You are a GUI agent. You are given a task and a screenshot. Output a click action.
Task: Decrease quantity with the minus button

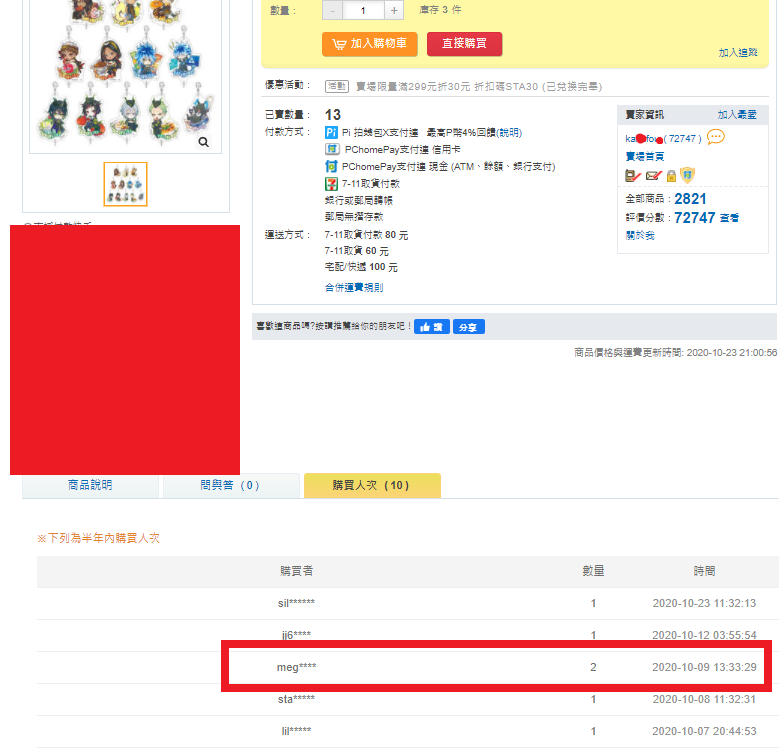pyautogui.click(x=332, y=10)
